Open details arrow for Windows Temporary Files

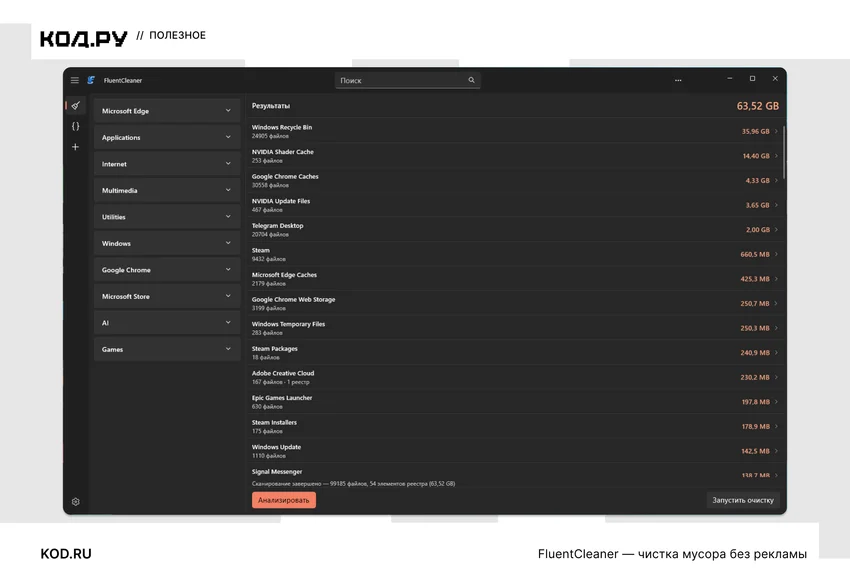click(776, 328)
